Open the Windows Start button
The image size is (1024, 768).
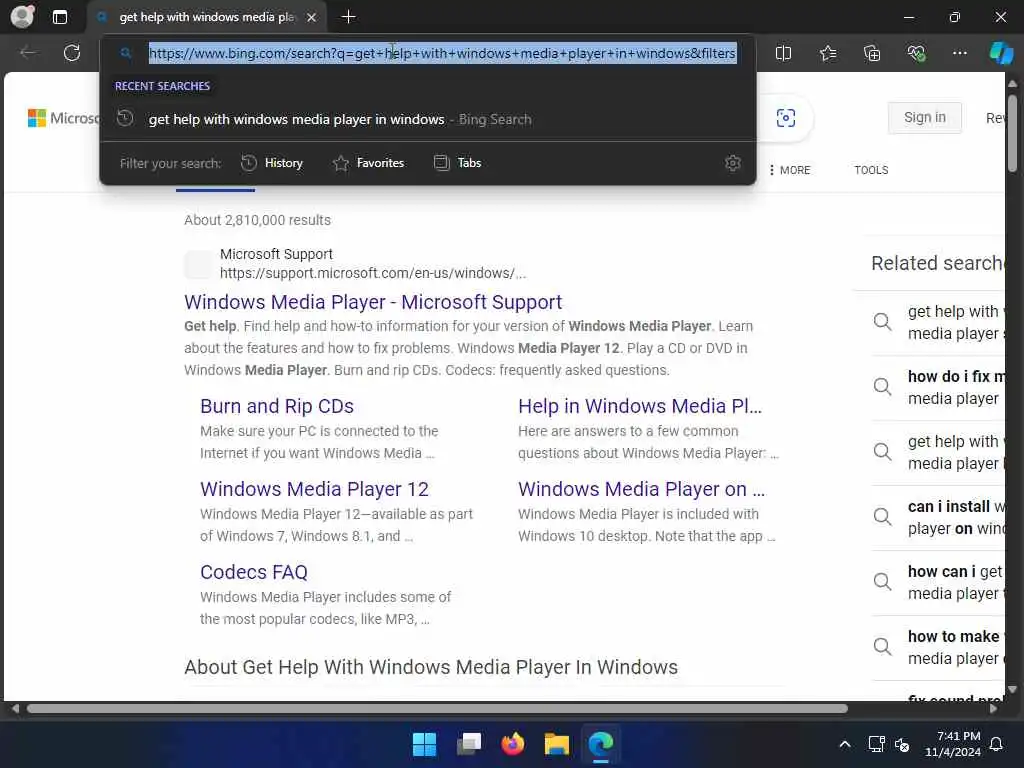(424, 744)
